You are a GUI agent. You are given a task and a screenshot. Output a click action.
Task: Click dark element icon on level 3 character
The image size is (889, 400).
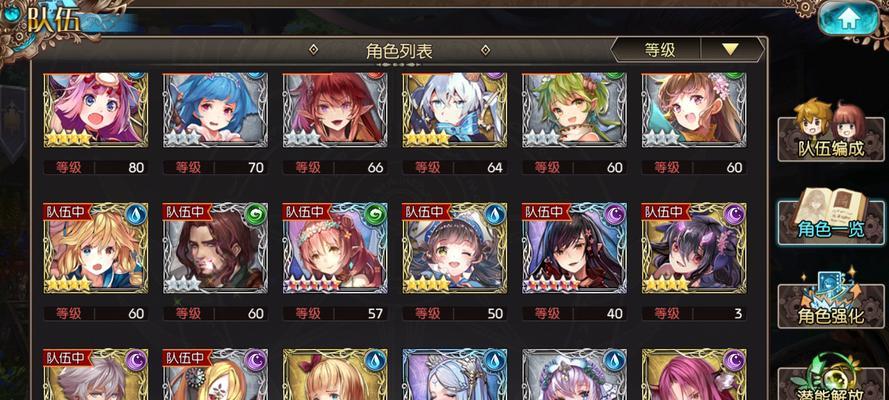click(735, 215)
